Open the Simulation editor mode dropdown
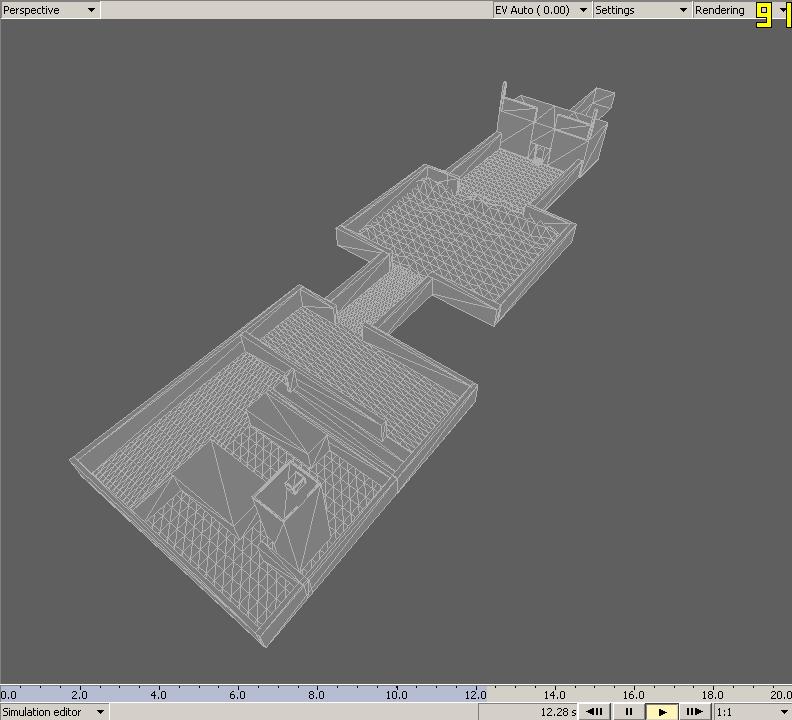The height and width of the screenshot is (720, 792). click(x=54, y=712)
